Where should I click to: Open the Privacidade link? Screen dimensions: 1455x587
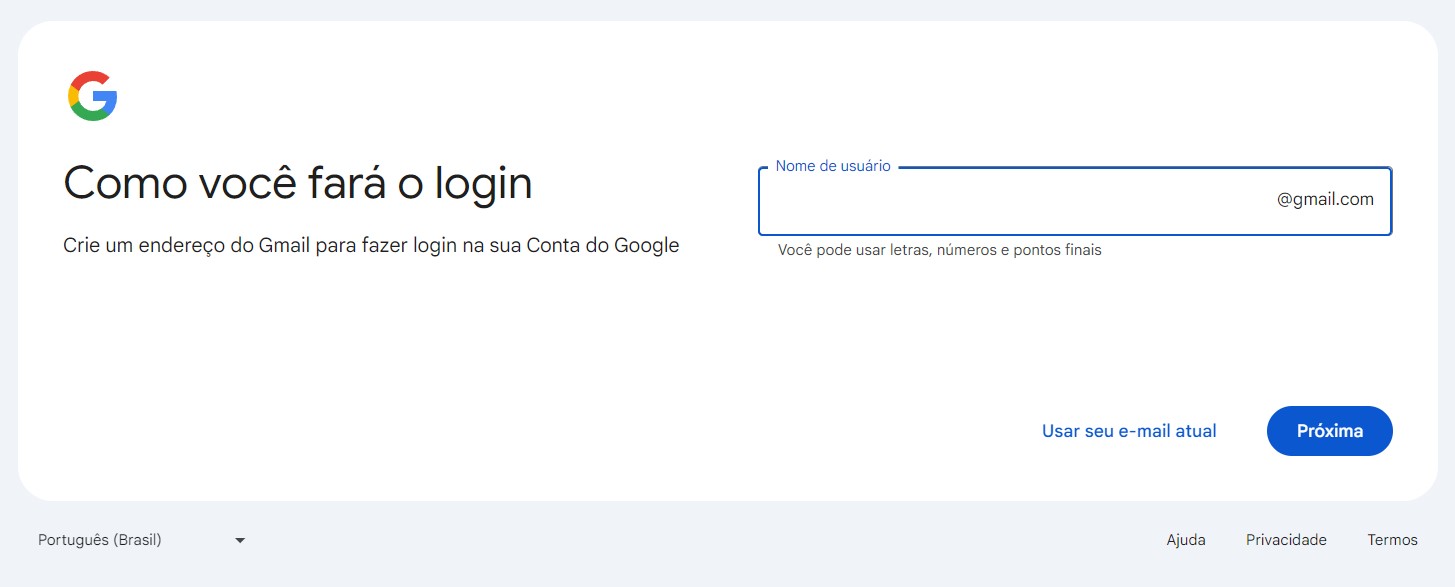click(1286, 540)
